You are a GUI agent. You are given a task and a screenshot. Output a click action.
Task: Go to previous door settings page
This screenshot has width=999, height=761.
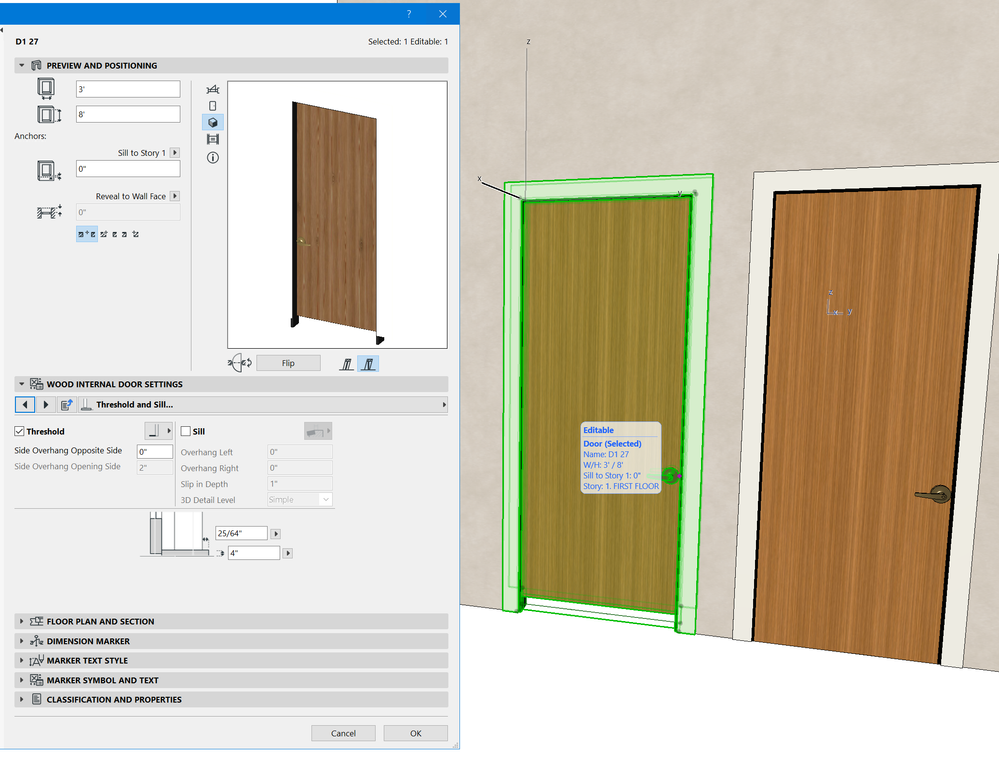pos(25,405)
